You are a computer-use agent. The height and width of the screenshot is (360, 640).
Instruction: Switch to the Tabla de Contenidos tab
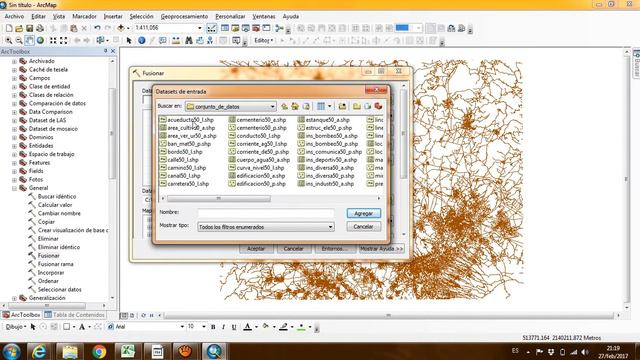tap(74, 315)
